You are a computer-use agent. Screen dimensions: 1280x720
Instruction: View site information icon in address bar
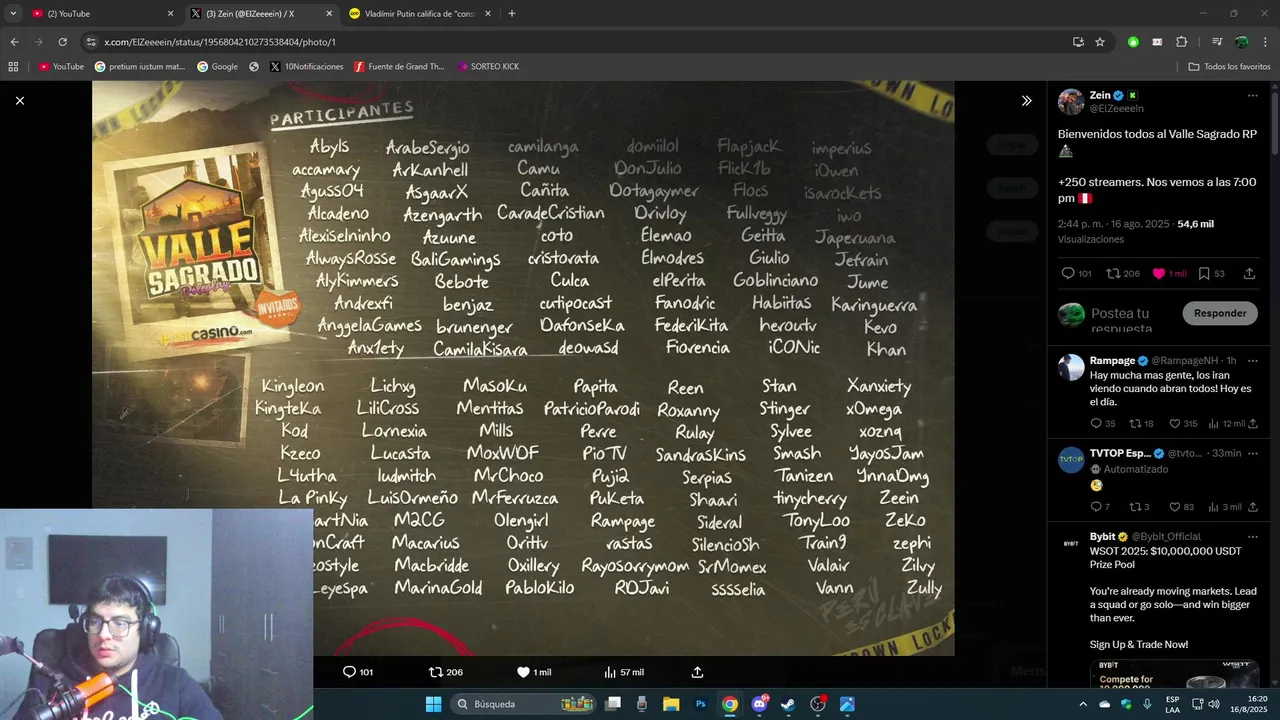pyautogui.click(x=91, y=42)
